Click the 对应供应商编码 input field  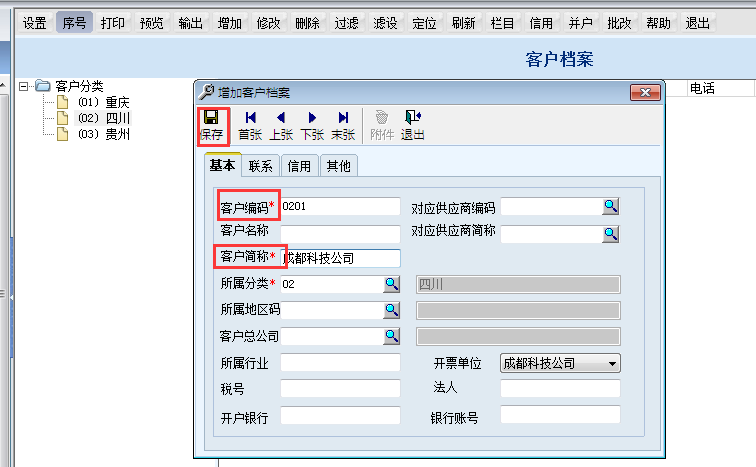click(552, 206)
